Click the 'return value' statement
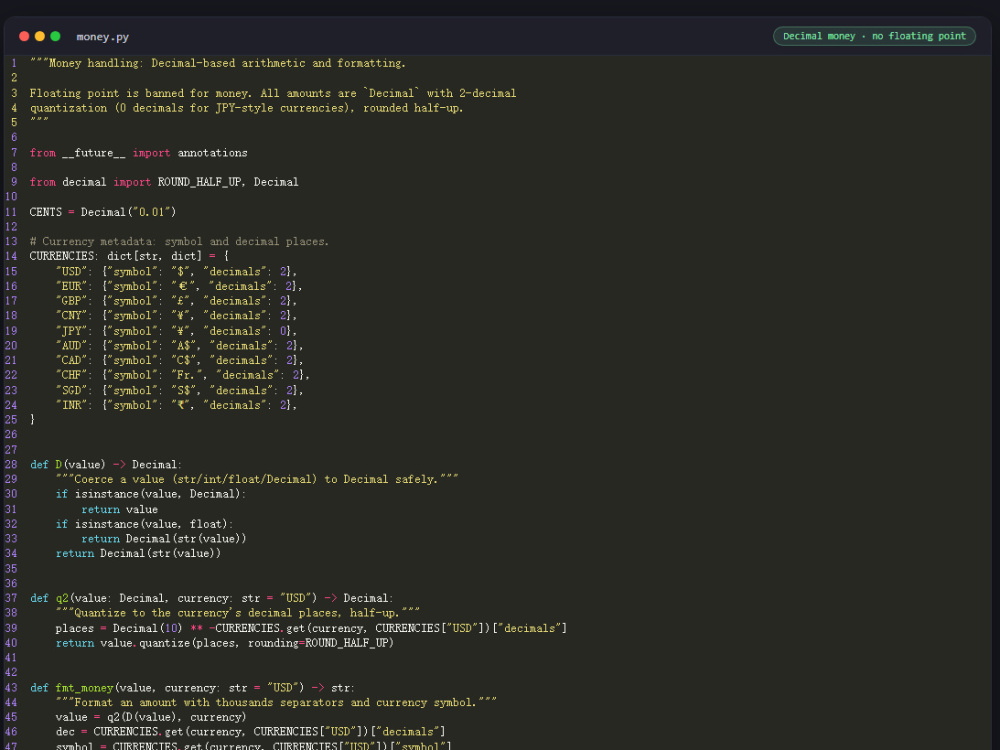This screenshot has width=1000, height=750. [x=119, y=510]
